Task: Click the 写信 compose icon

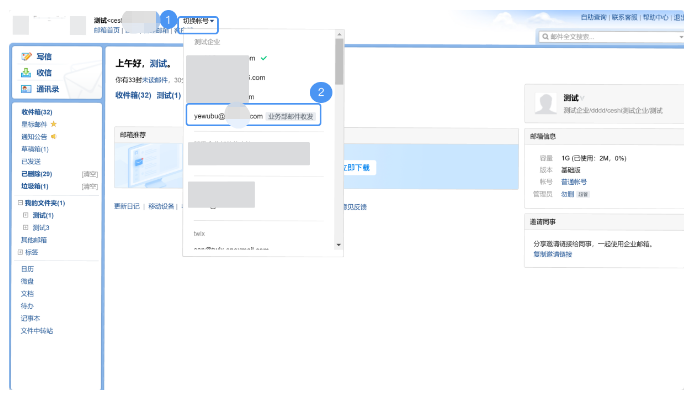Action: point(27,56)
